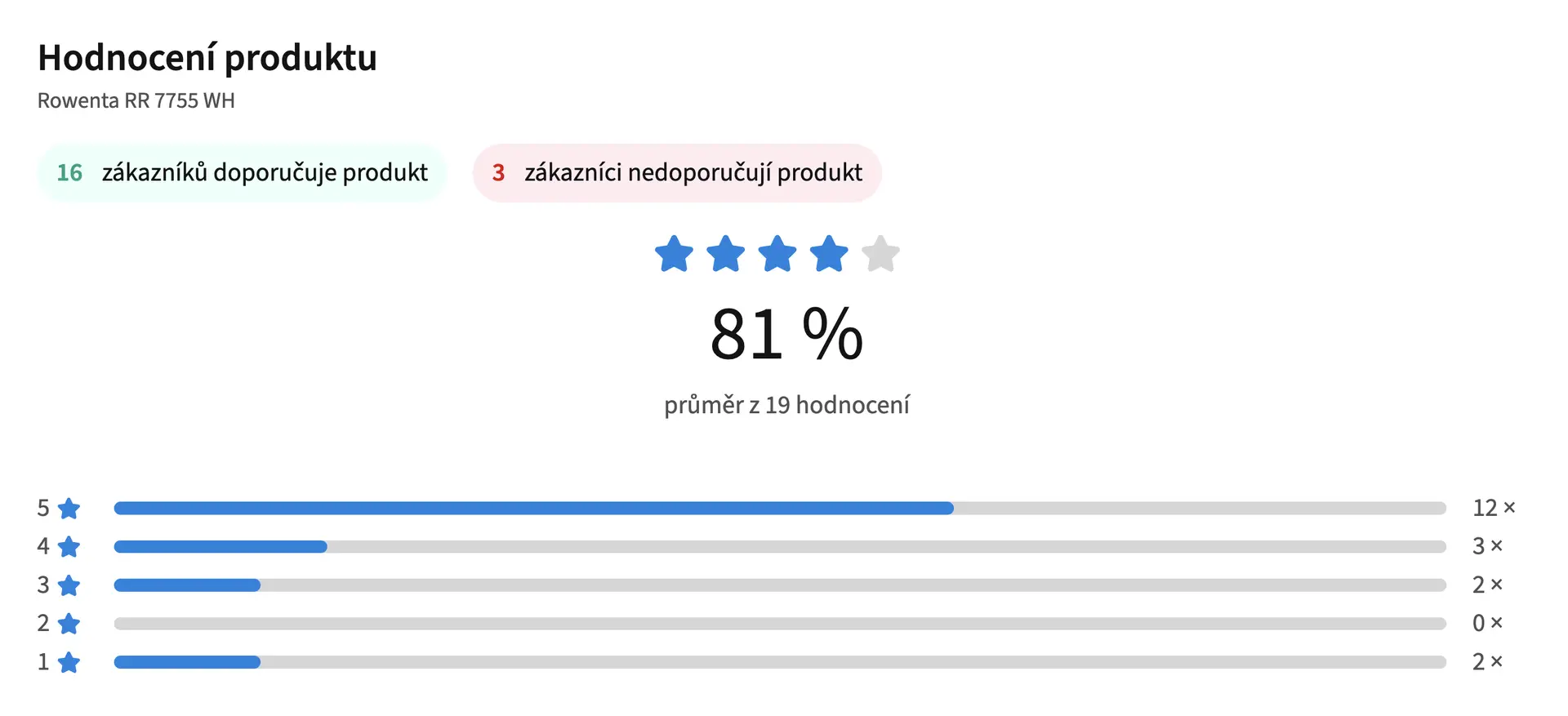1568x716 pixels.
Task: Click the fourth blue rating star
Action: click(x=829, y=254)
